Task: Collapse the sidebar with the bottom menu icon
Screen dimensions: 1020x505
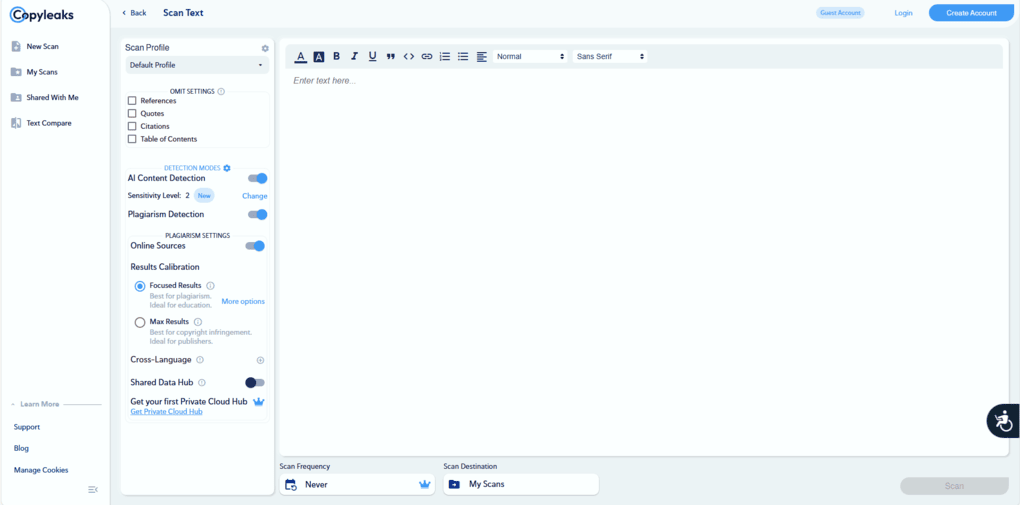Action: pyautogui.click(x=93, y=489)
